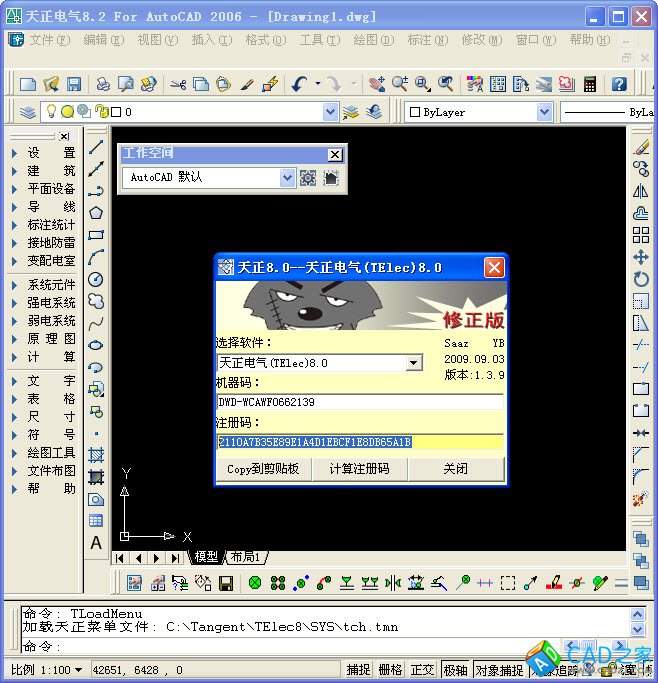This screenshot has width=658, height=683.
Task: Select the Circle draw tool
Action: click(96, 279)
